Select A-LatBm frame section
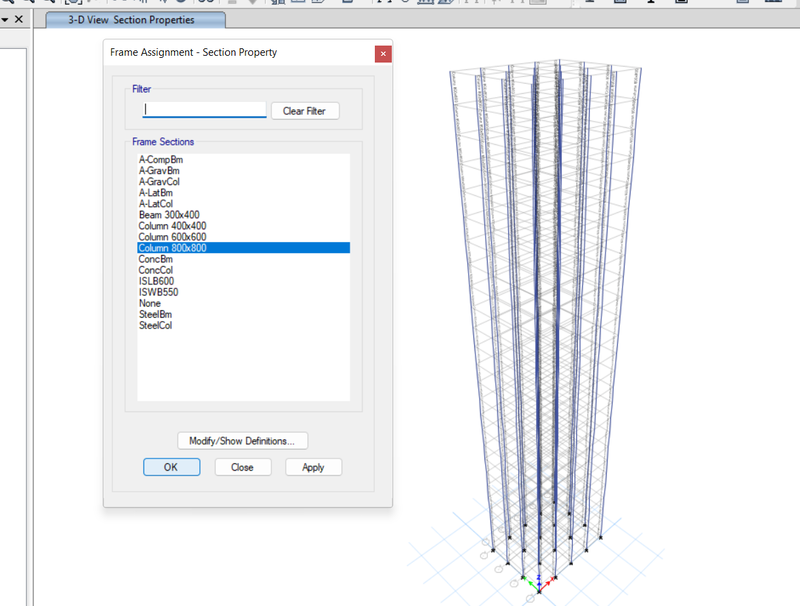Image resolution: width=800 pixels, height=606 pixels. [243, 193]
